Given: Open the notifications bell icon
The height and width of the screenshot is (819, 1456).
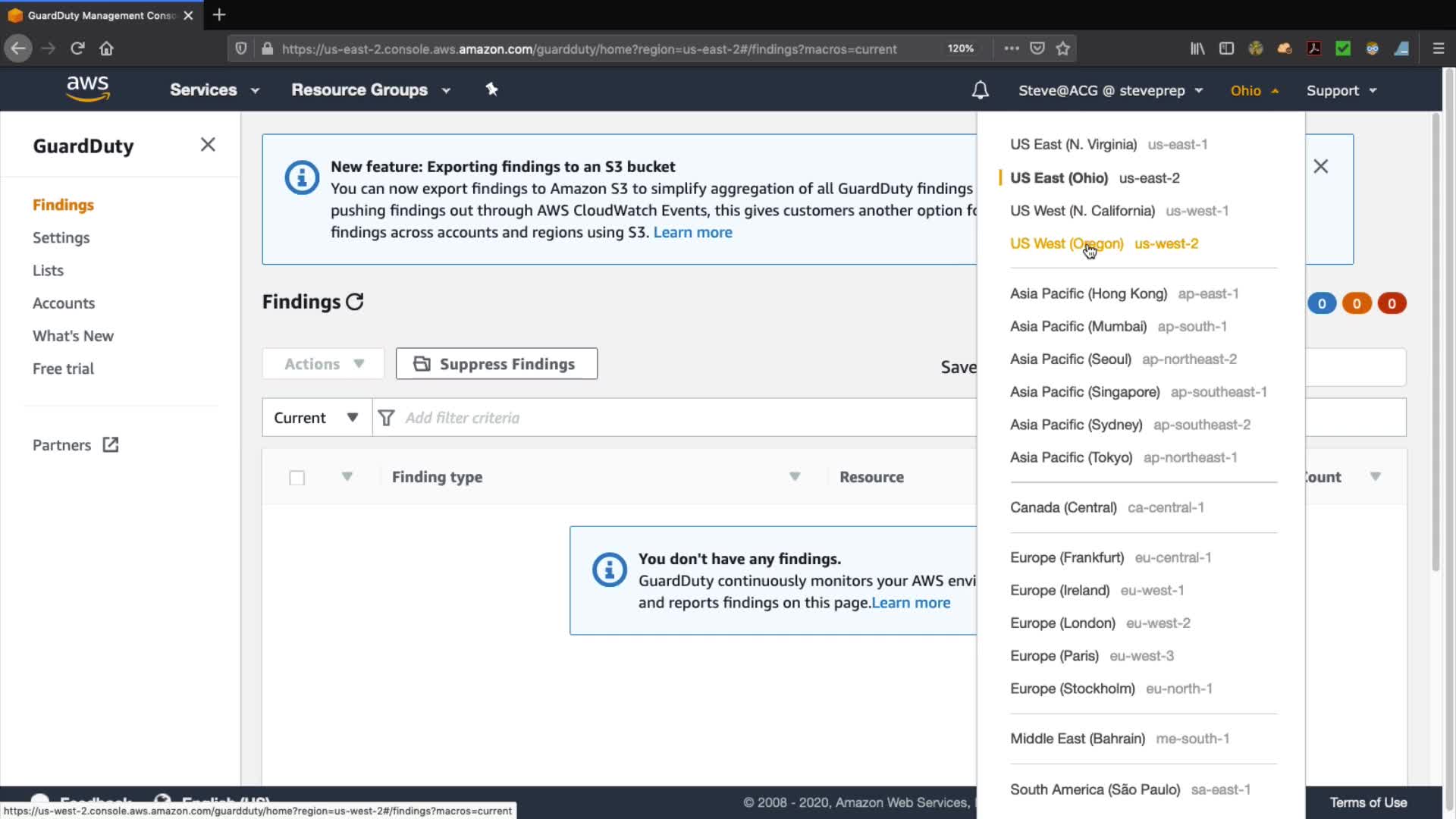Looking at the screenshot, I should [980, 90].
